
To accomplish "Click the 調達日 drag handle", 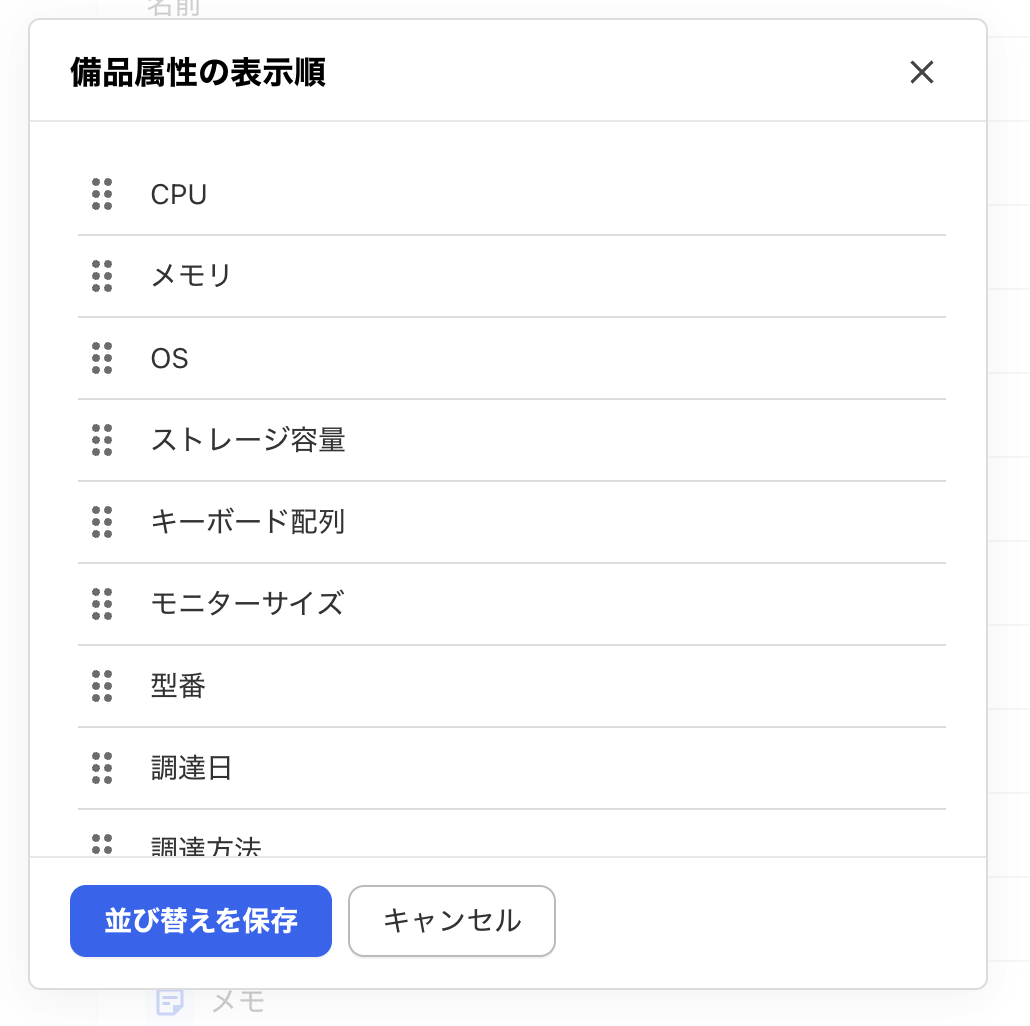I will point(101,768).
